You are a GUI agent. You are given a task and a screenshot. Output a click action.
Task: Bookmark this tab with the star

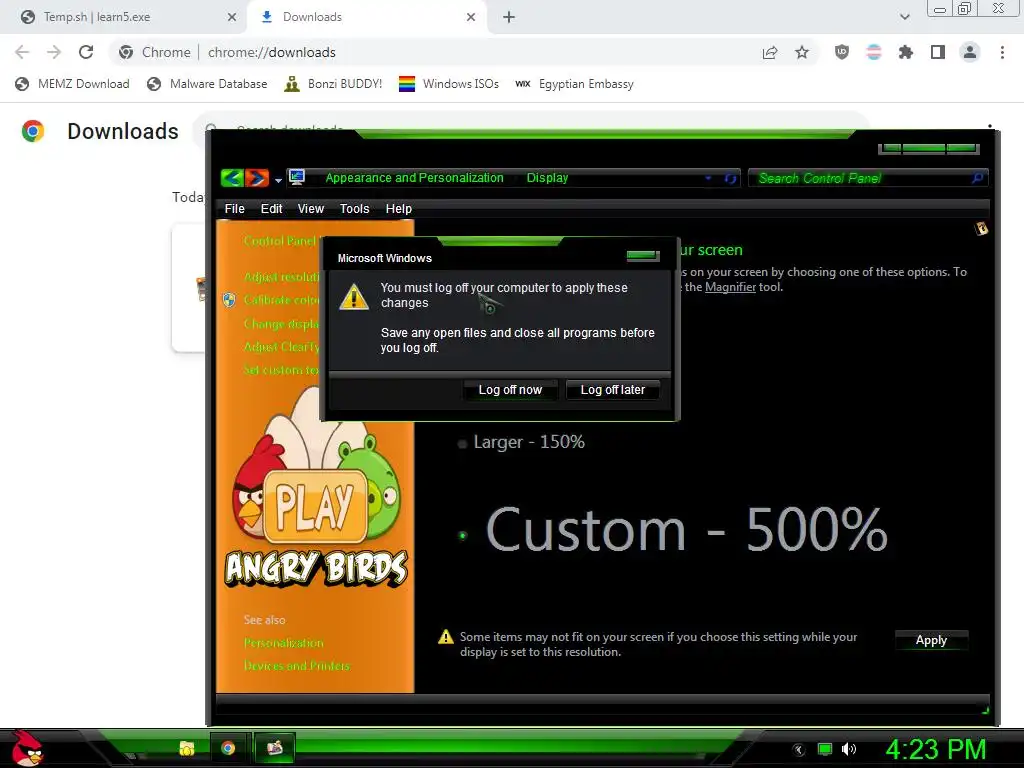click(x=802, y=52)
